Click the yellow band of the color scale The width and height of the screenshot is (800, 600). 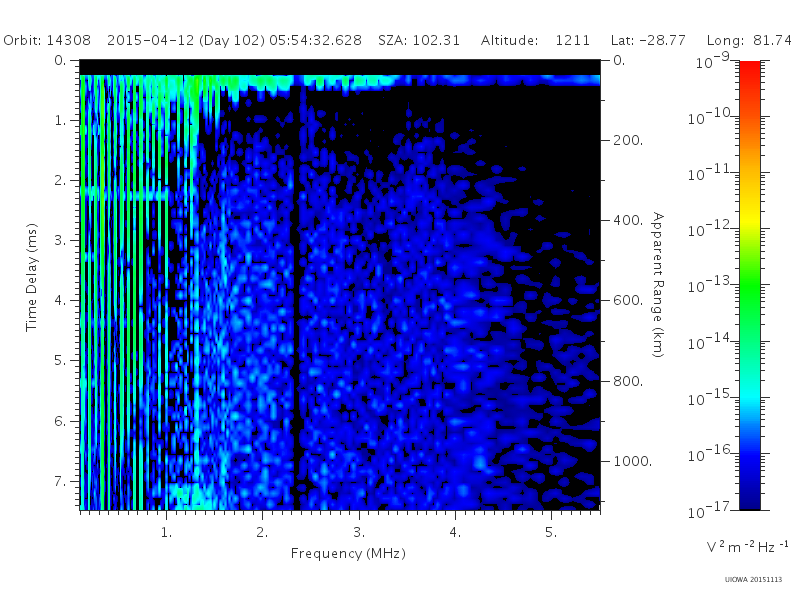tap(750, 219)
